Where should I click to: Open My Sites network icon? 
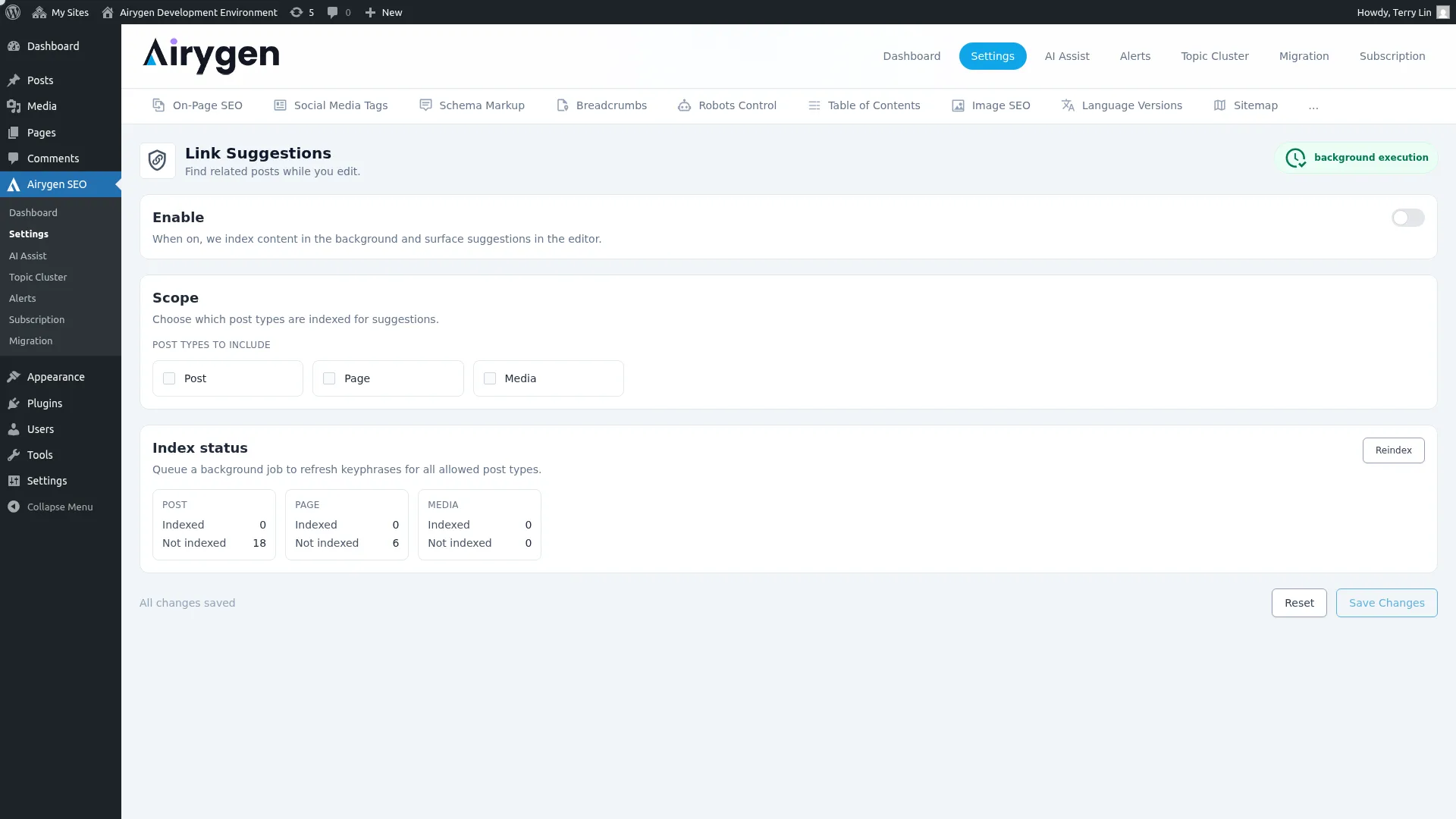39,12
